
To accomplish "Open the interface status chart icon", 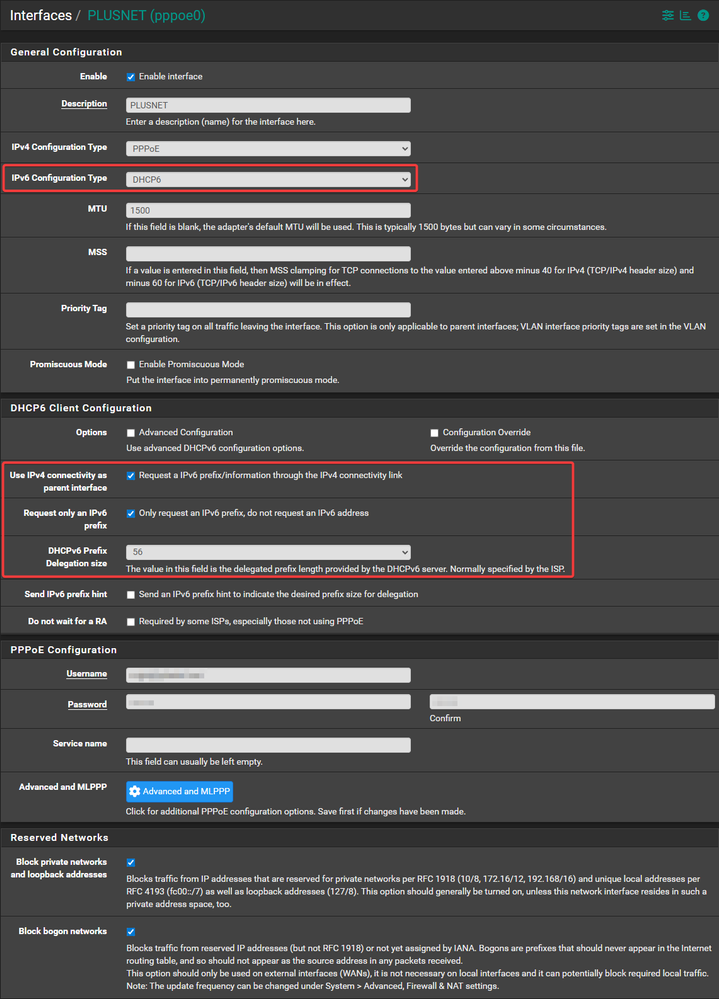I will [685, 15].
